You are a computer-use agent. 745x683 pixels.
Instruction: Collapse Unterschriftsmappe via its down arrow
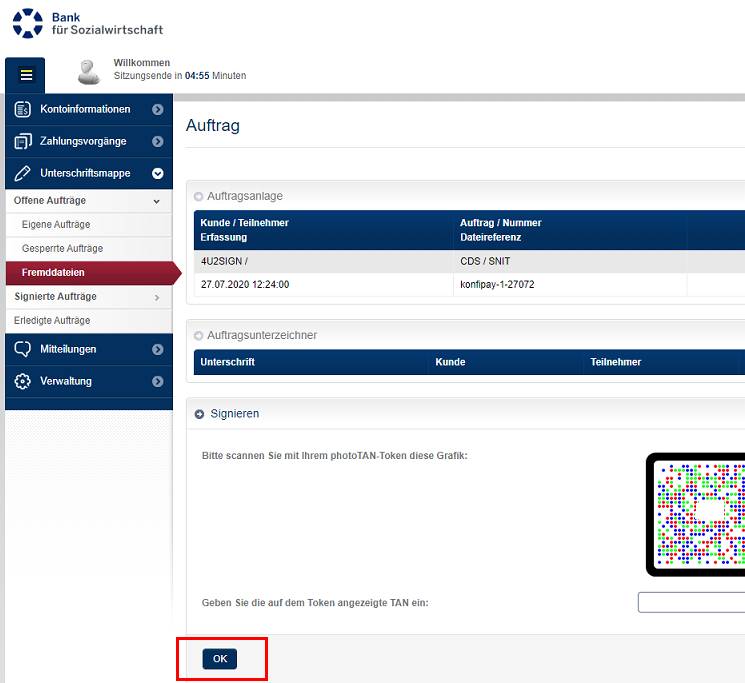click(158, 173)
